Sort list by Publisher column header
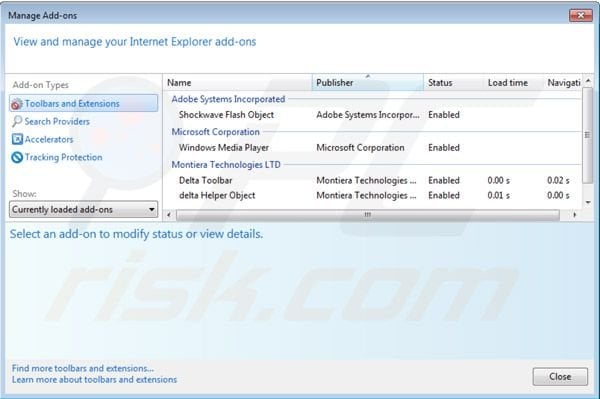The image size is (600, 399). [368, 83]
